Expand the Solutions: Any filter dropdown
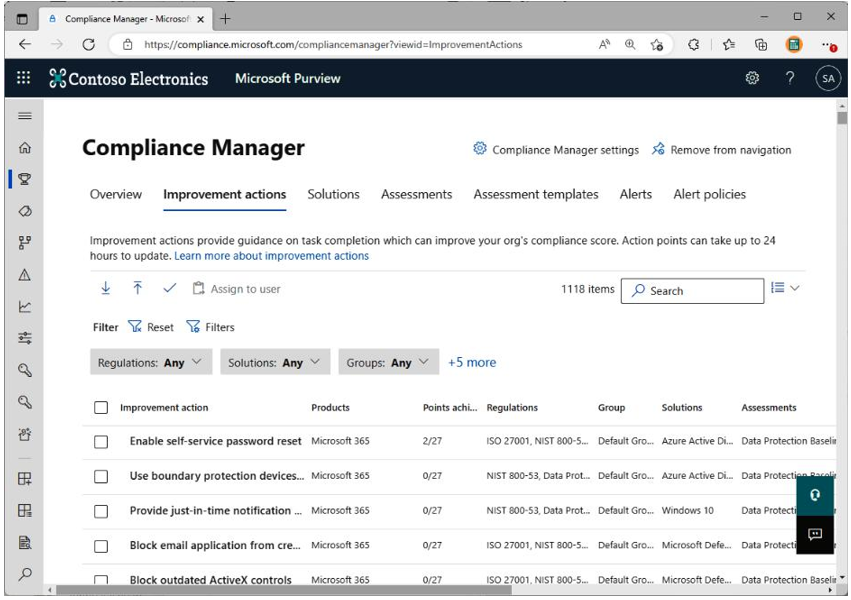This screenshot has width=851, height=600. tap(275, 362)
